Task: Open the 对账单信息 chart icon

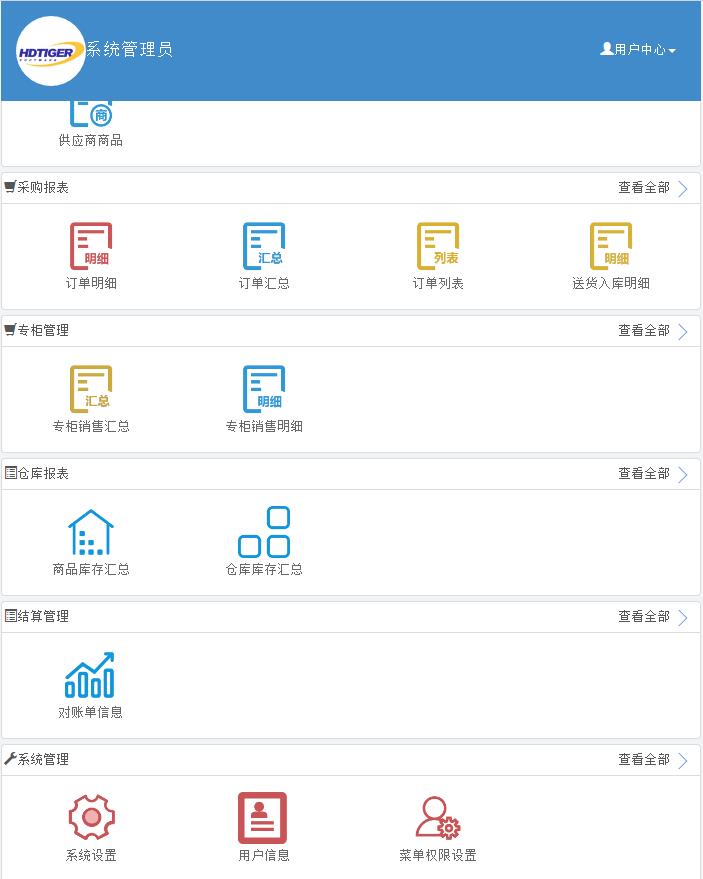Action: point(90,675)
